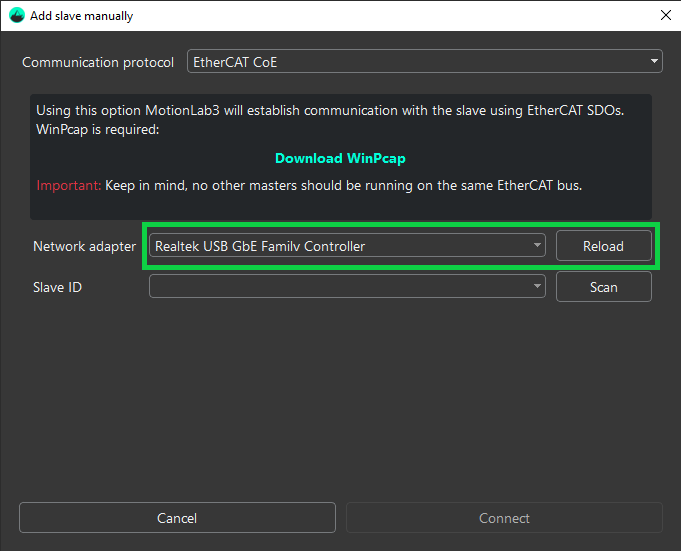Click the Connect button
This screenshot has width=681, height=551.
[x=504, y=518]
